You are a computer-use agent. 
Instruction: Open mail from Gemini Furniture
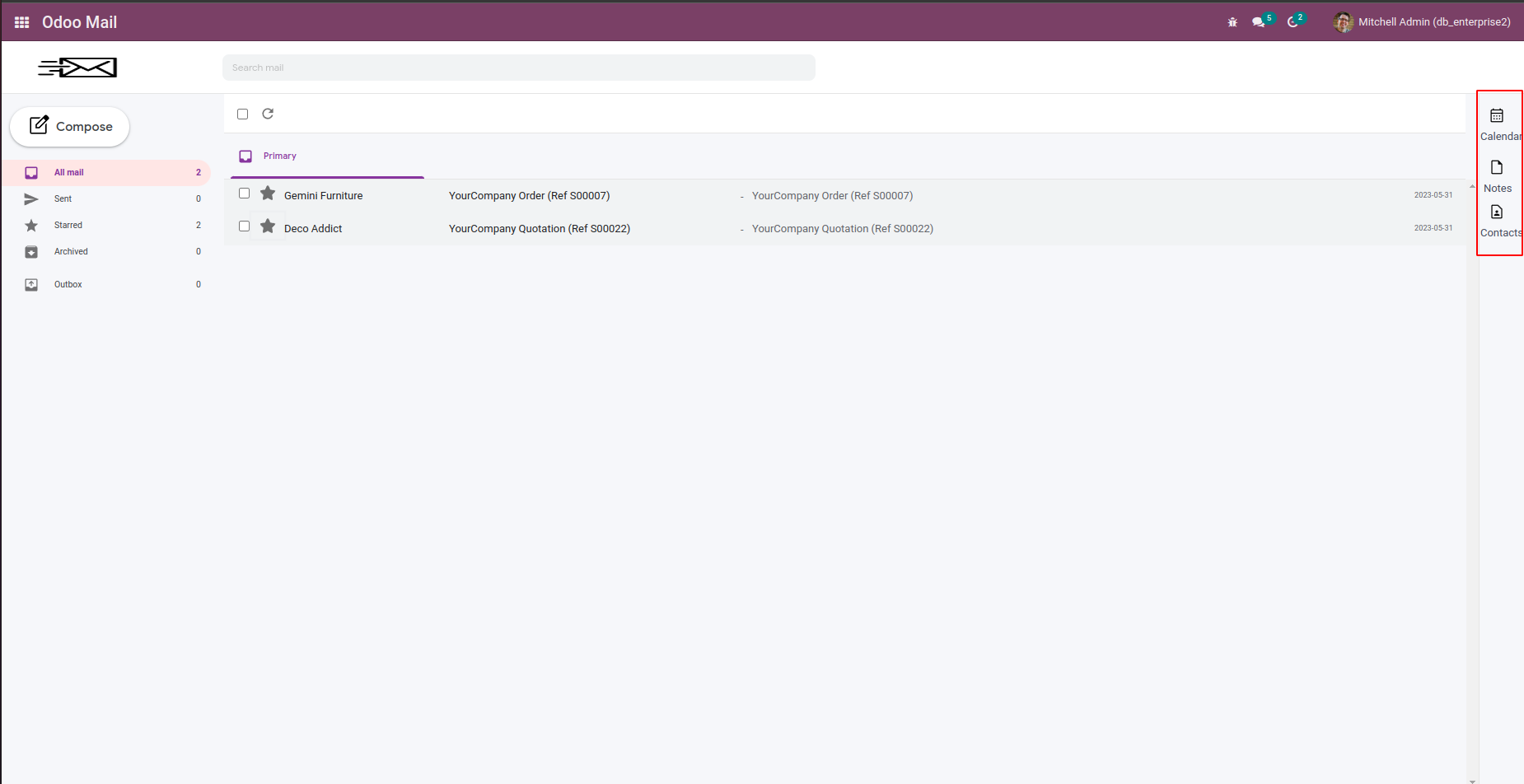click(x=323, y=196)
